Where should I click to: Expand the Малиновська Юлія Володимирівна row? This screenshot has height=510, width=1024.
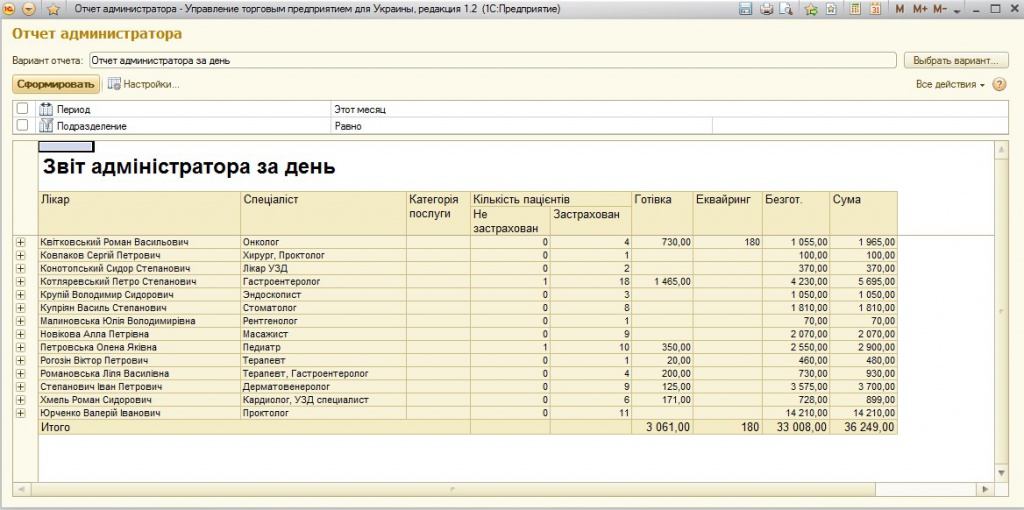coord(20,321)
